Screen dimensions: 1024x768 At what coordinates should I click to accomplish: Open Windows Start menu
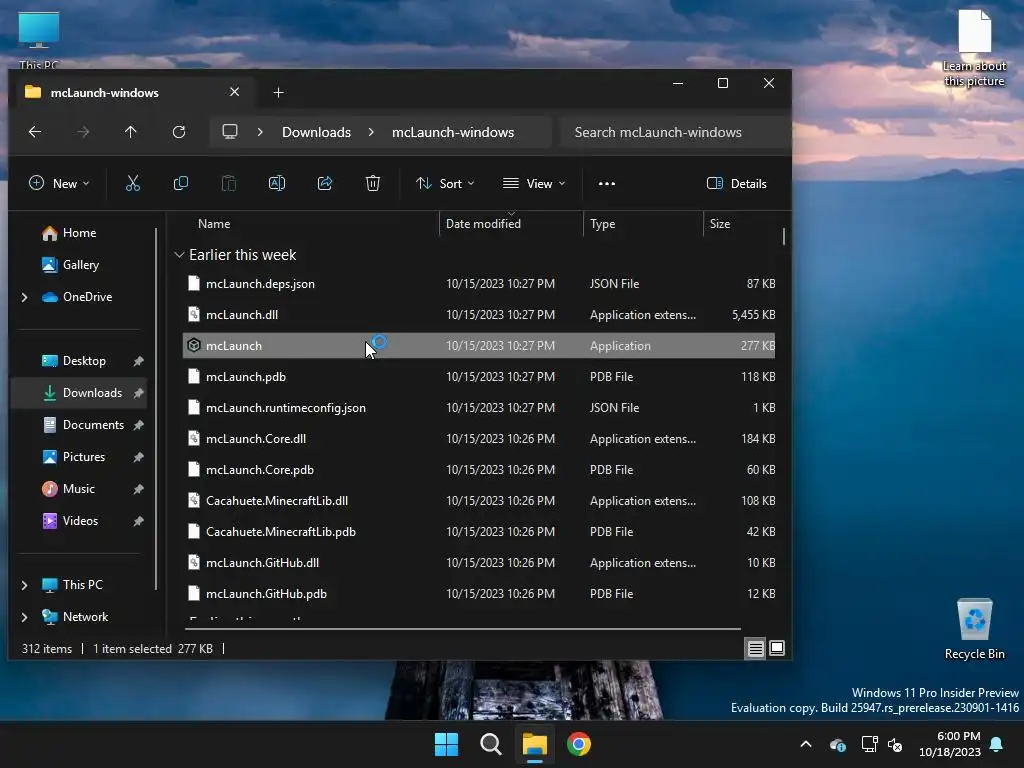pos(447,744)
